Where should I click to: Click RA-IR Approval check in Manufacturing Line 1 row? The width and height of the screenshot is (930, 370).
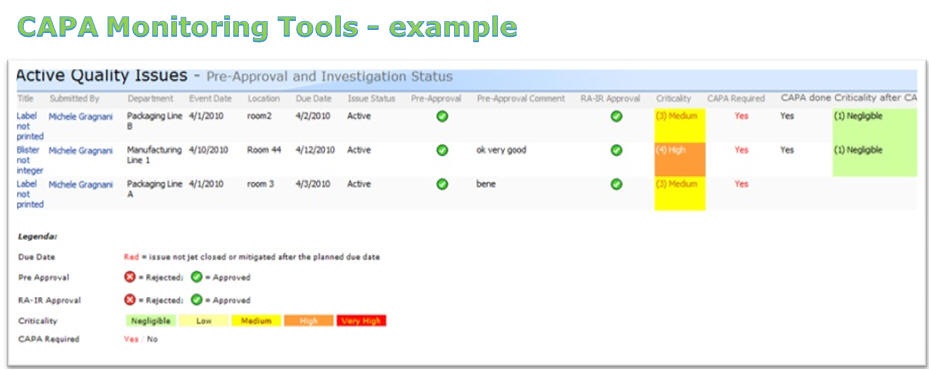[616, 150]
